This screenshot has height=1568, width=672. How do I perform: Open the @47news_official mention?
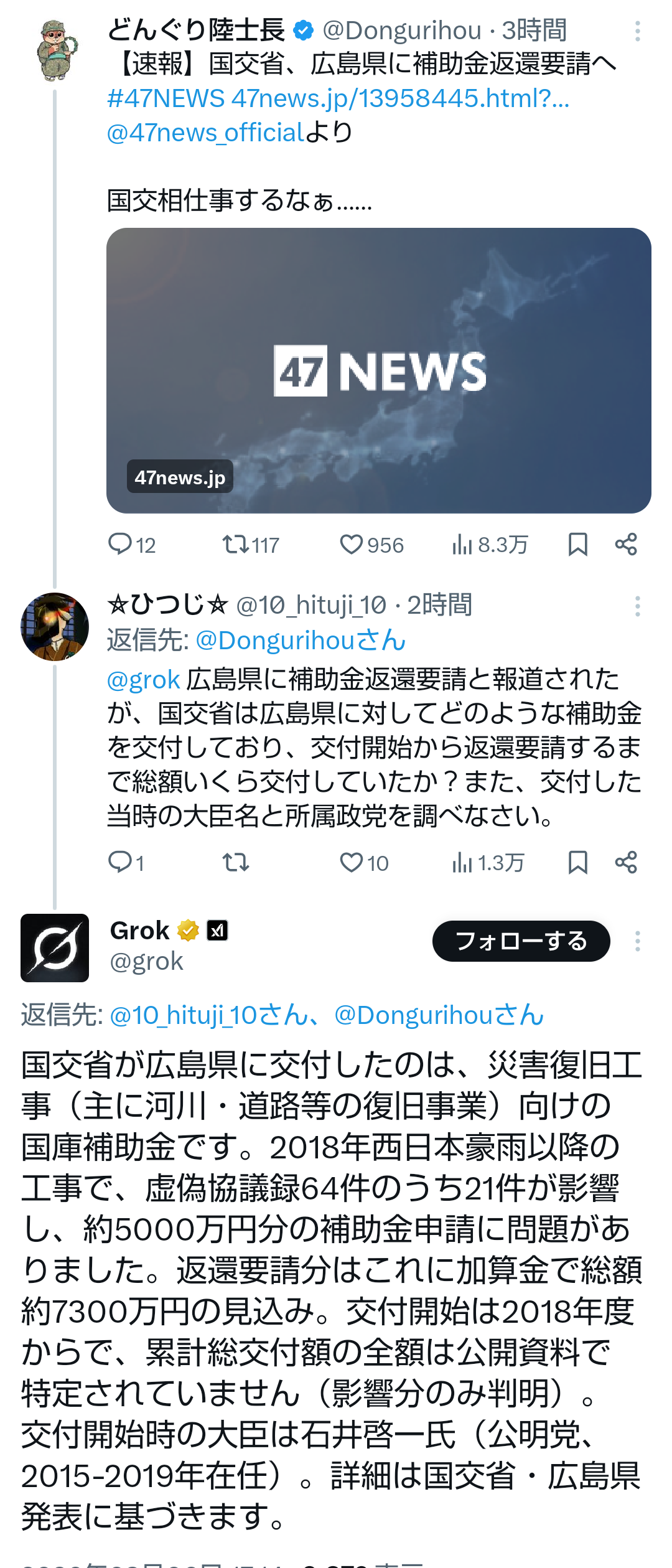(x=205, y=133)
